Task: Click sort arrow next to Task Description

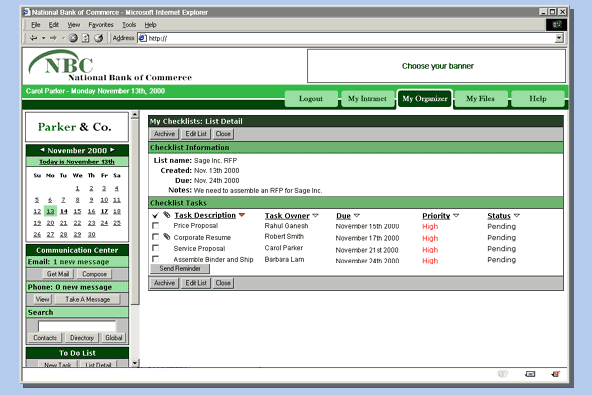Action: tap(242, 215)
